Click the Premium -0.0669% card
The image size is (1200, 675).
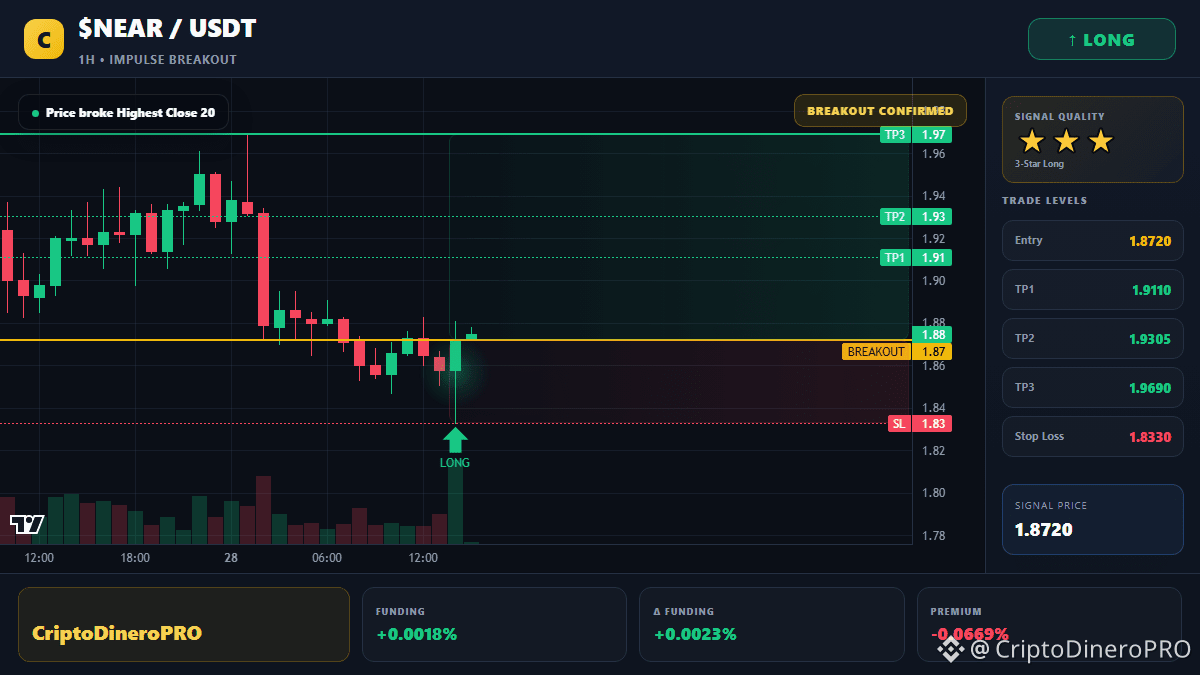(1049, 624)
